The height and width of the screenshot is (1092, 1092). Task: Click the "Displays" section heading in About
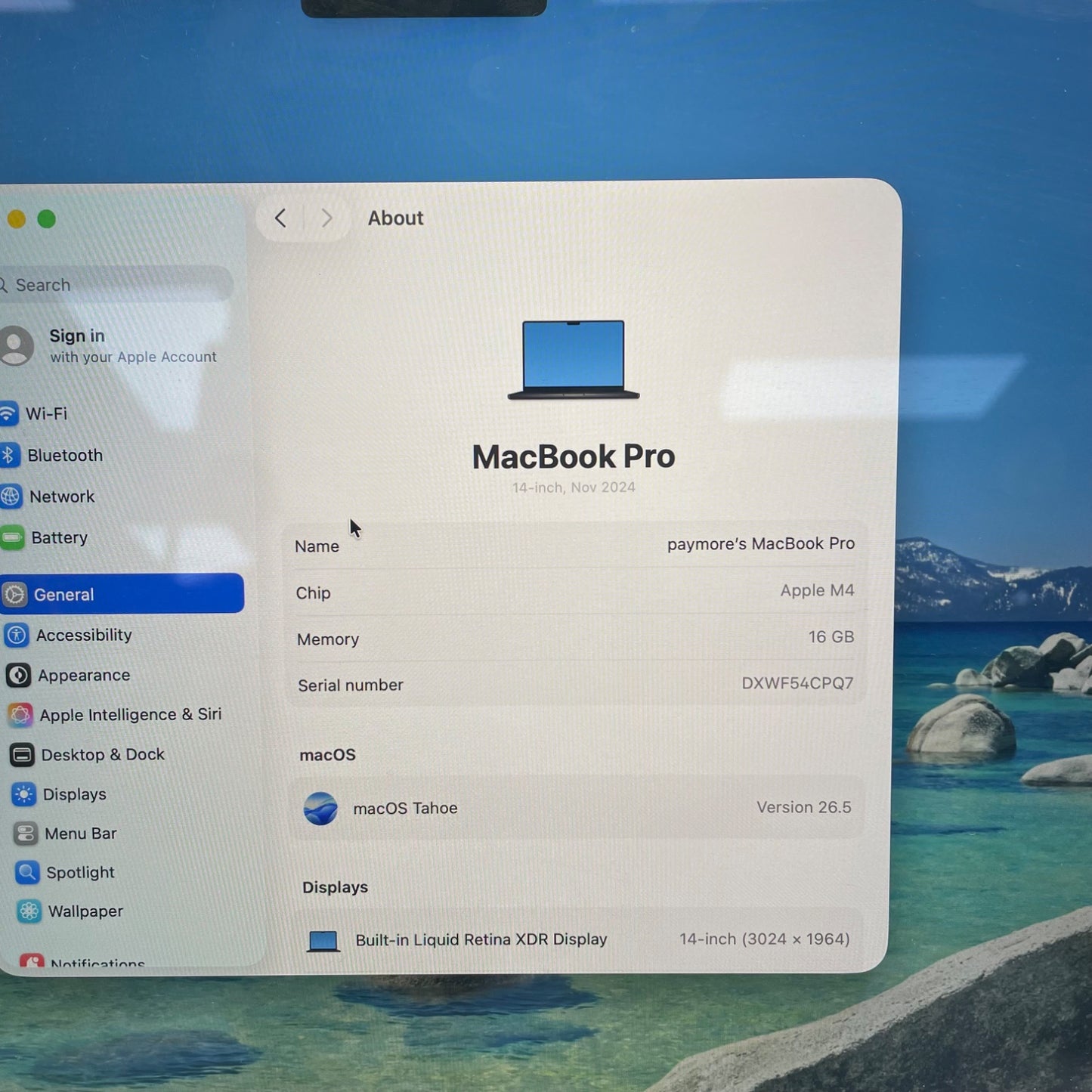coord(335,887)
